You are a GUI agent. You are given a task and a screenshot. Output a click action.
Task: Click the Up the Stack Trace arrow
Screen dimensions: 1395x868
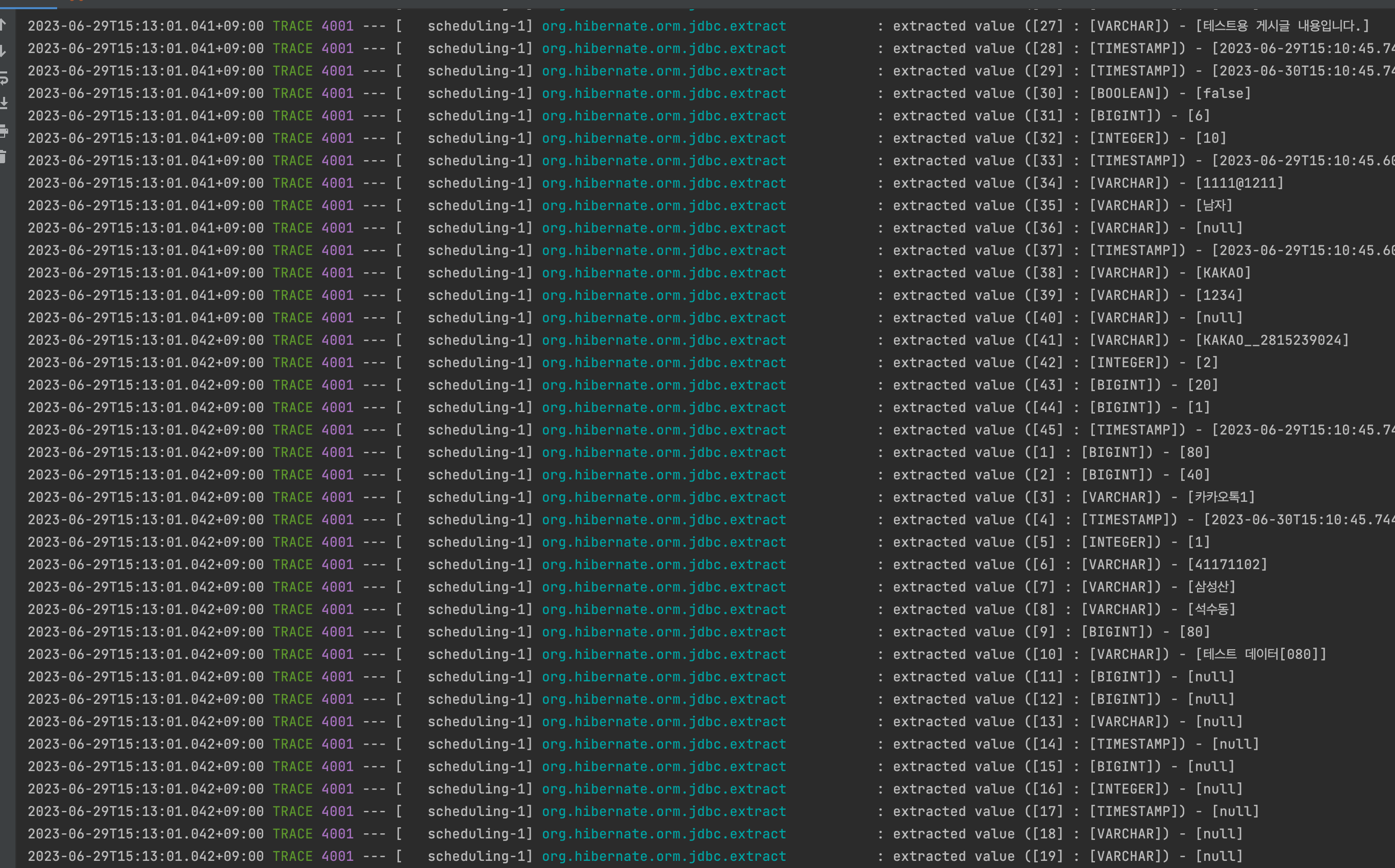(x=4, y=24)
